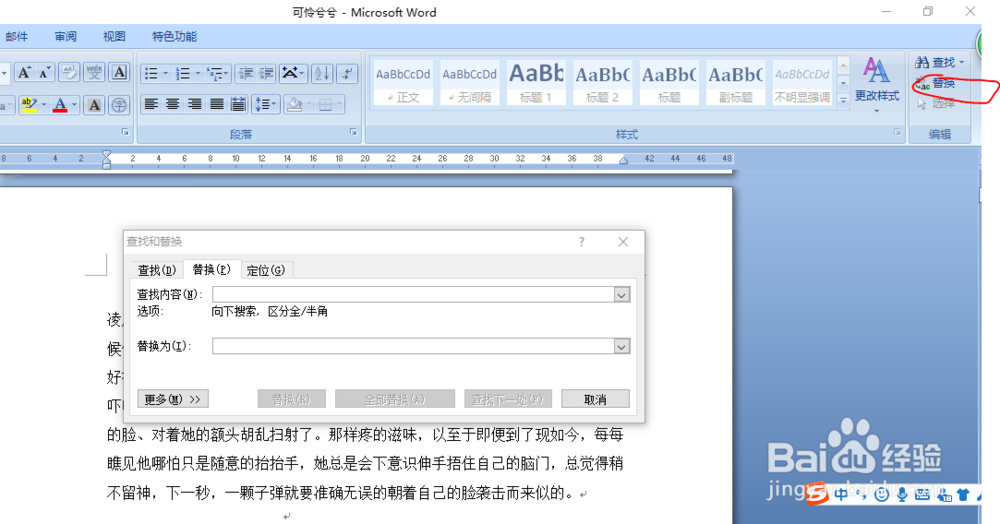
Task: Click the dialog help question mark
Action: (x=582, y=242)
